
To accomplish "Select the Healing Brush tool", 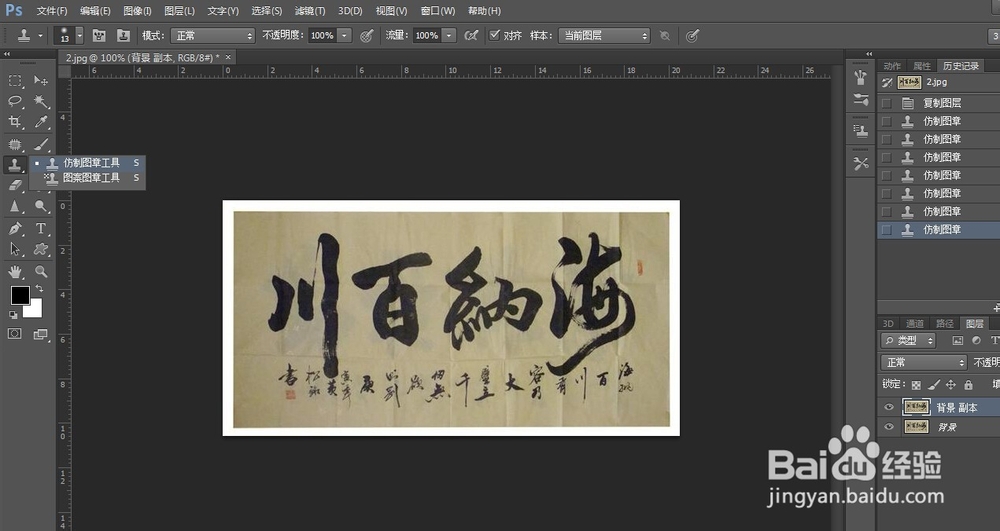I will [x=15, y=144].
